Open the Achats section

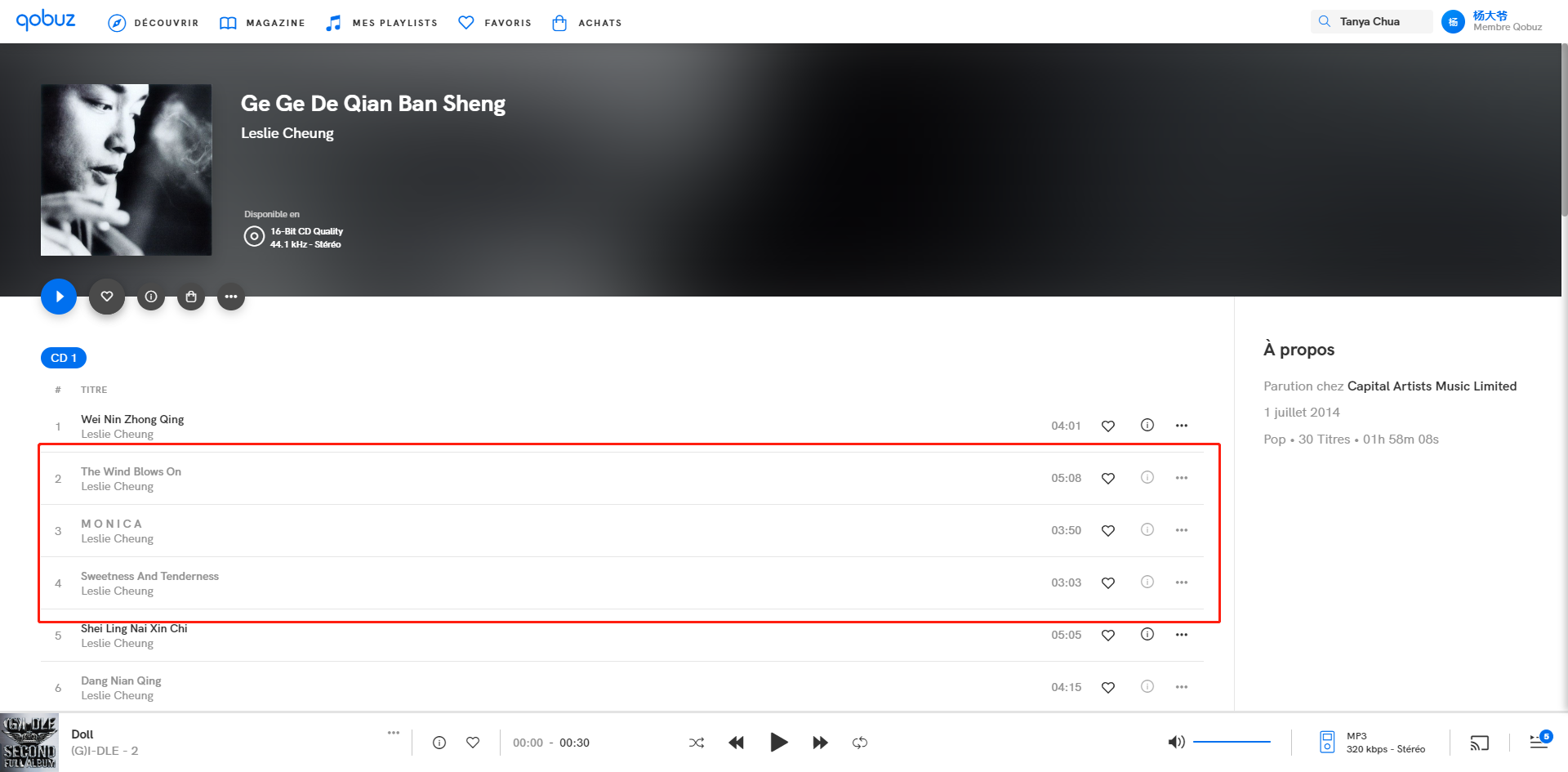click(586, 23)
